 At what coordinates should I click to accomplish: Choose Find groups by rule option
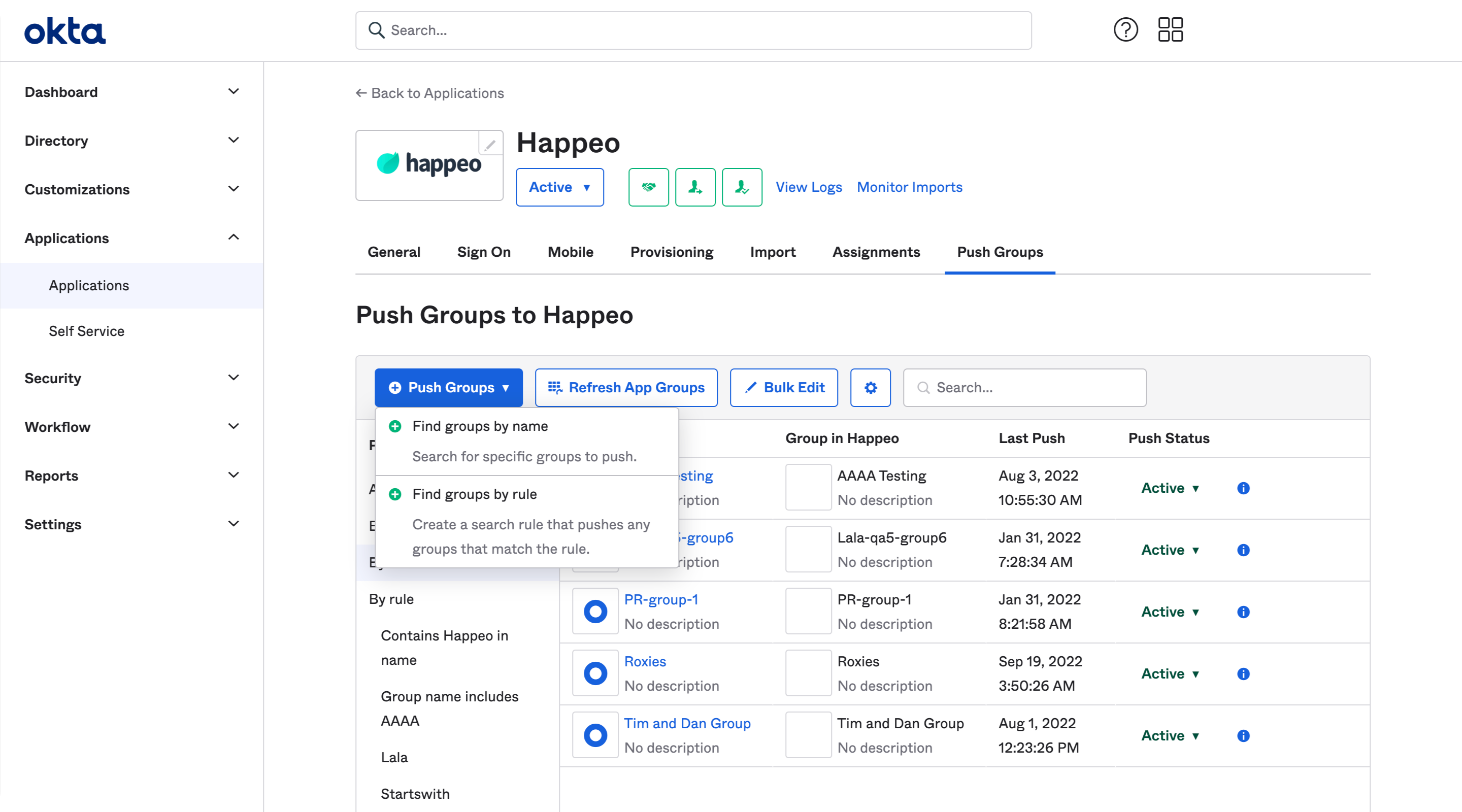(x=527, y=522)
